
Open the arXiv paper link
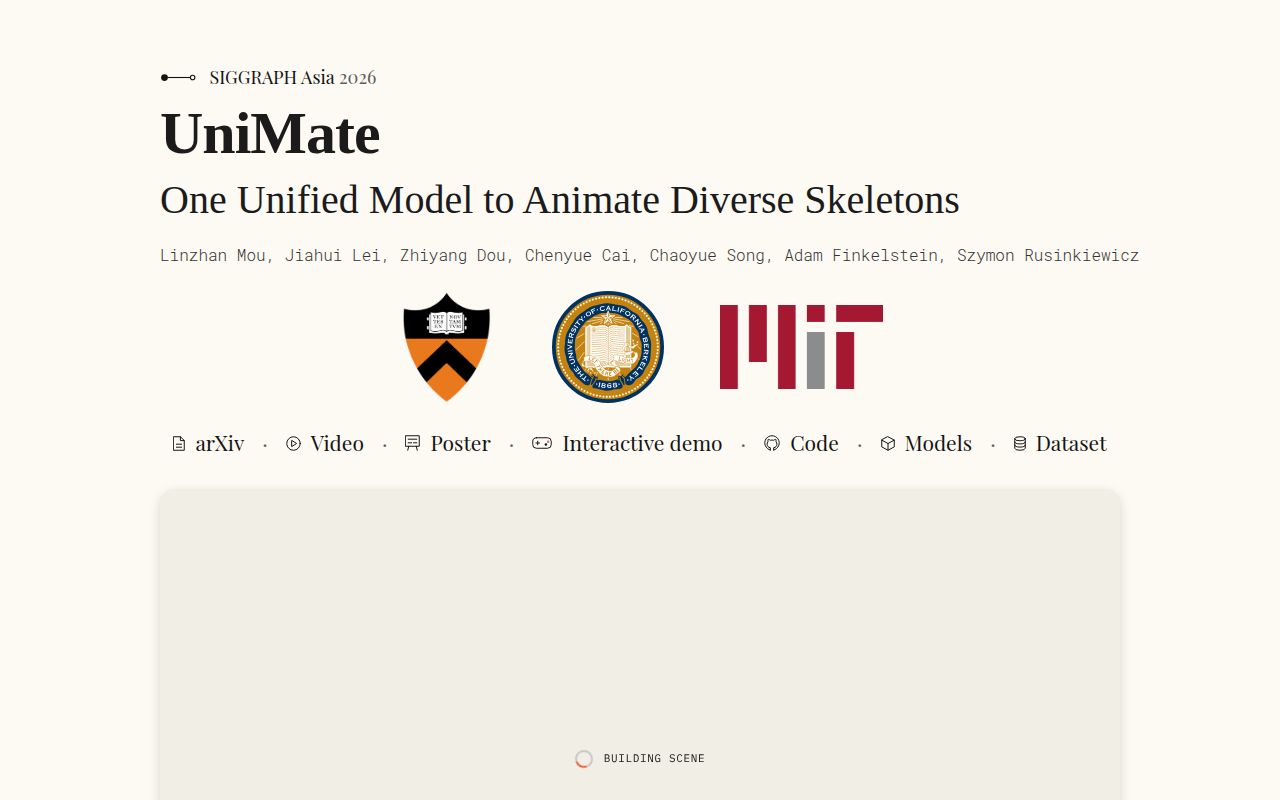[x=208, y=444]
